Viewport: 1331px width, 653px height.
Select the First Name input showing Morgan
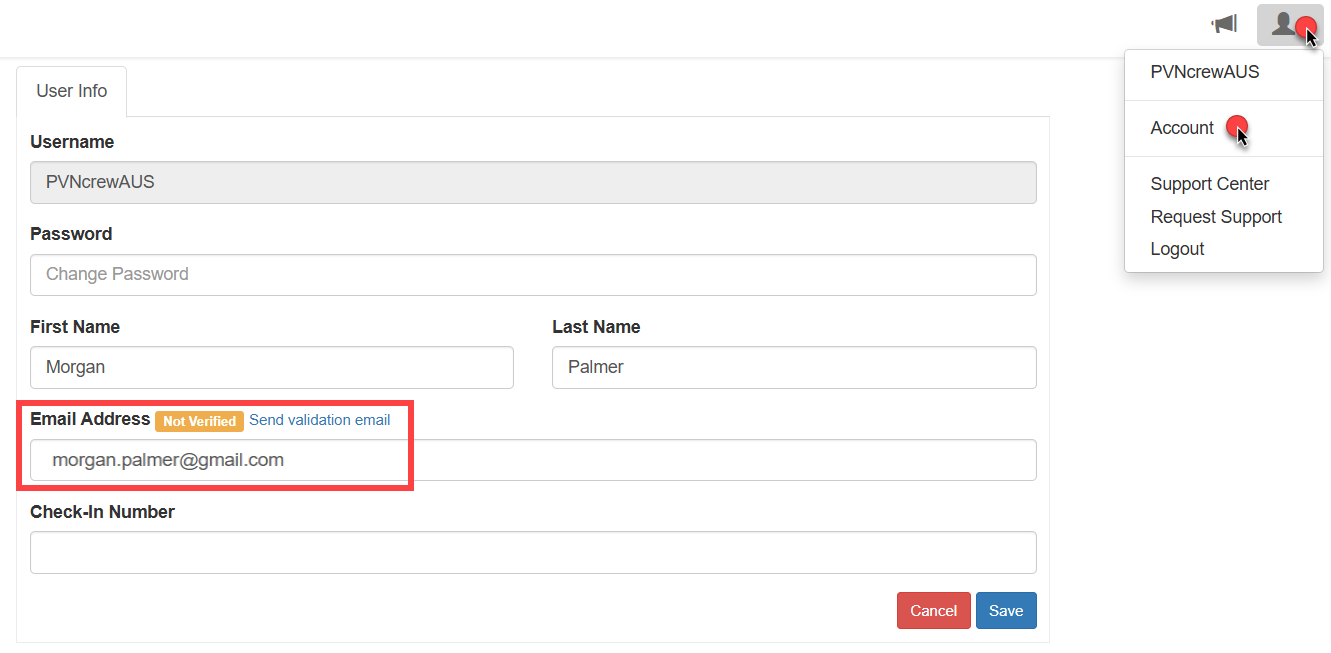[x=271, y=367]
